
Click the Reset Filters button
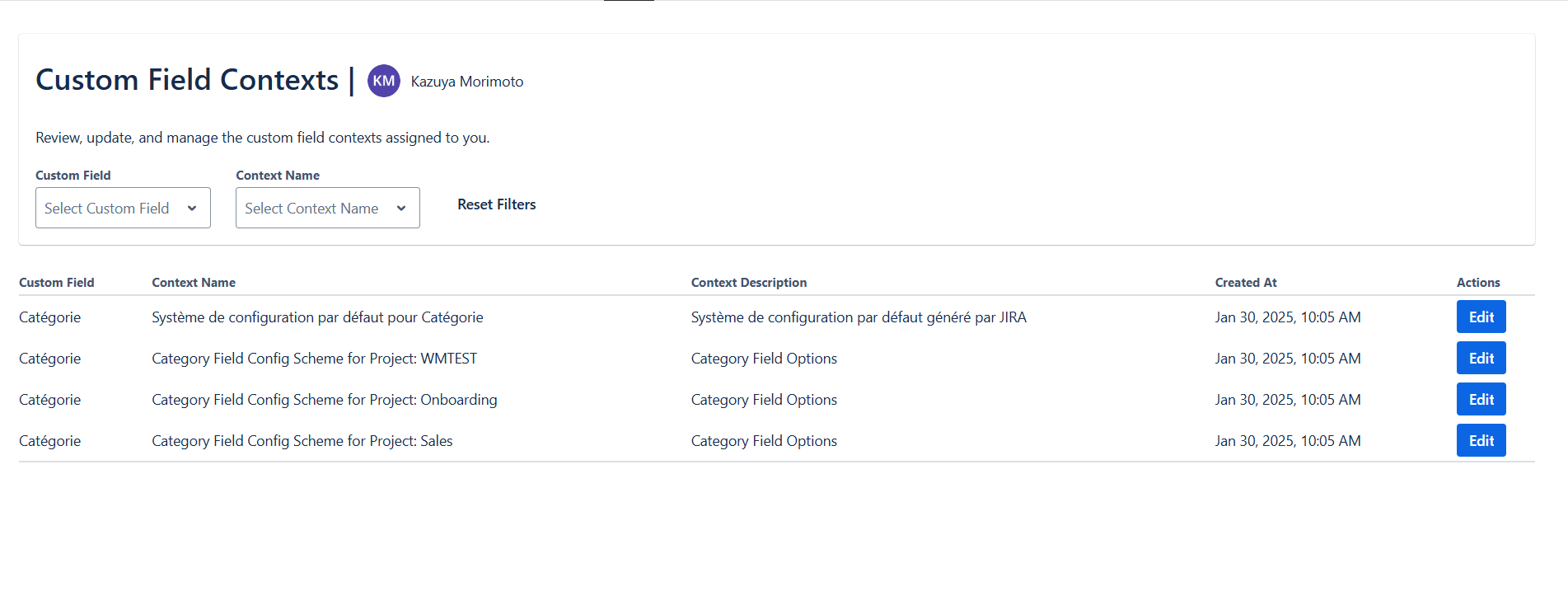(496, 204)
